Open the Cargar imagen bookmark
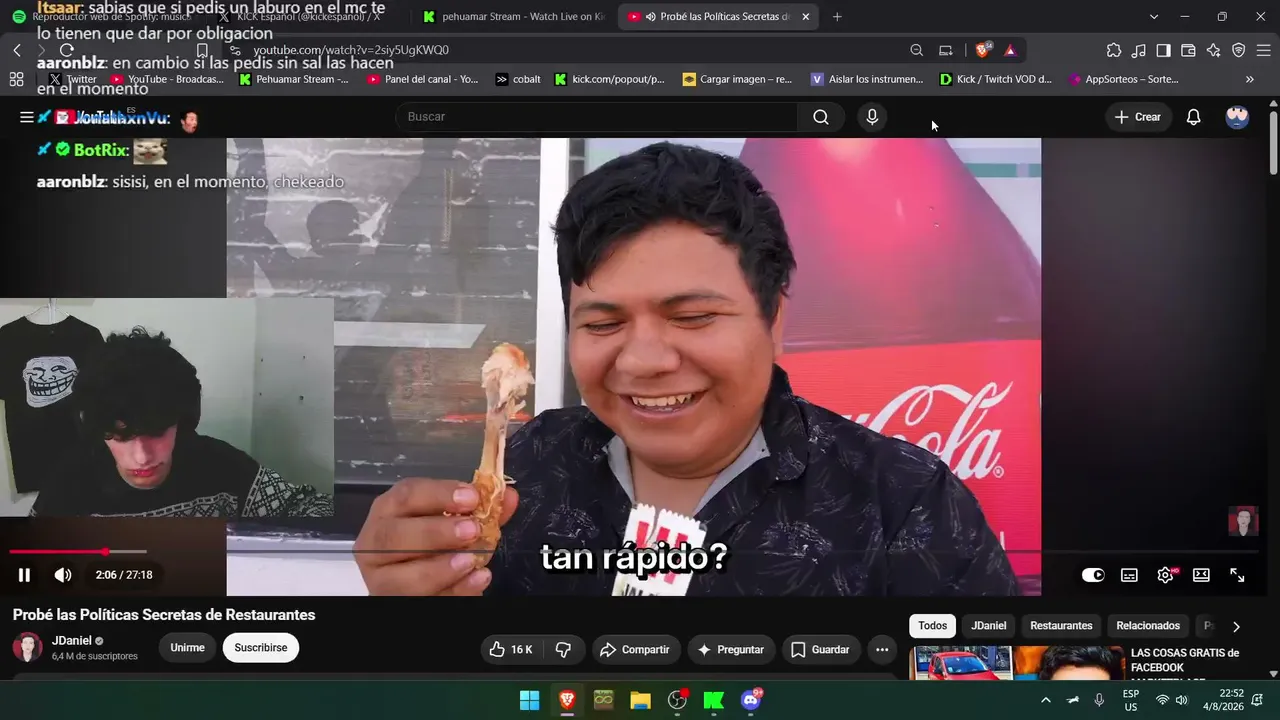 coord(737,79)
